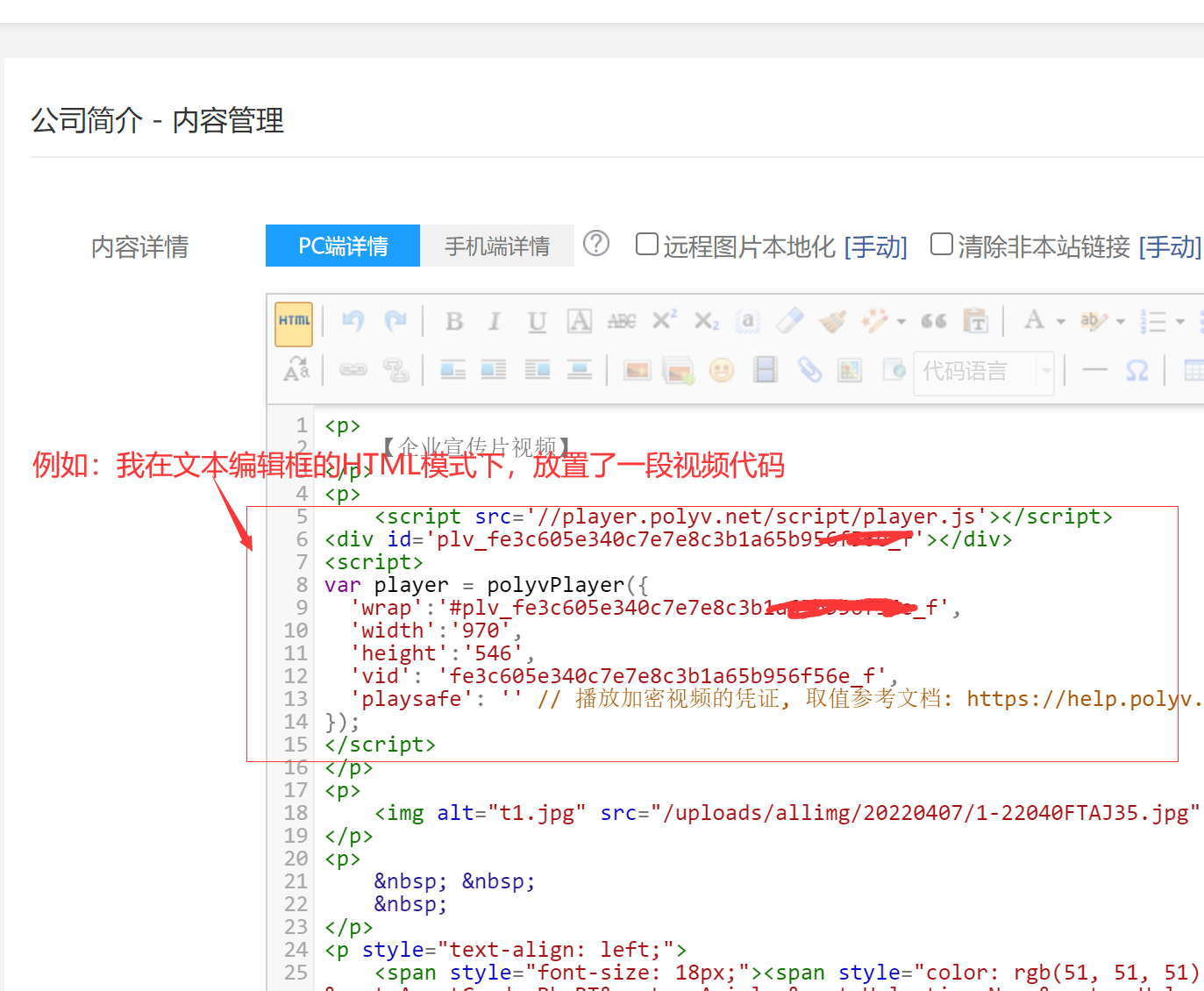Viewport: 1204px width, 991px height.
Task: Click the img alt="t1.jpg" code line
Action: [x=787, y=813]
